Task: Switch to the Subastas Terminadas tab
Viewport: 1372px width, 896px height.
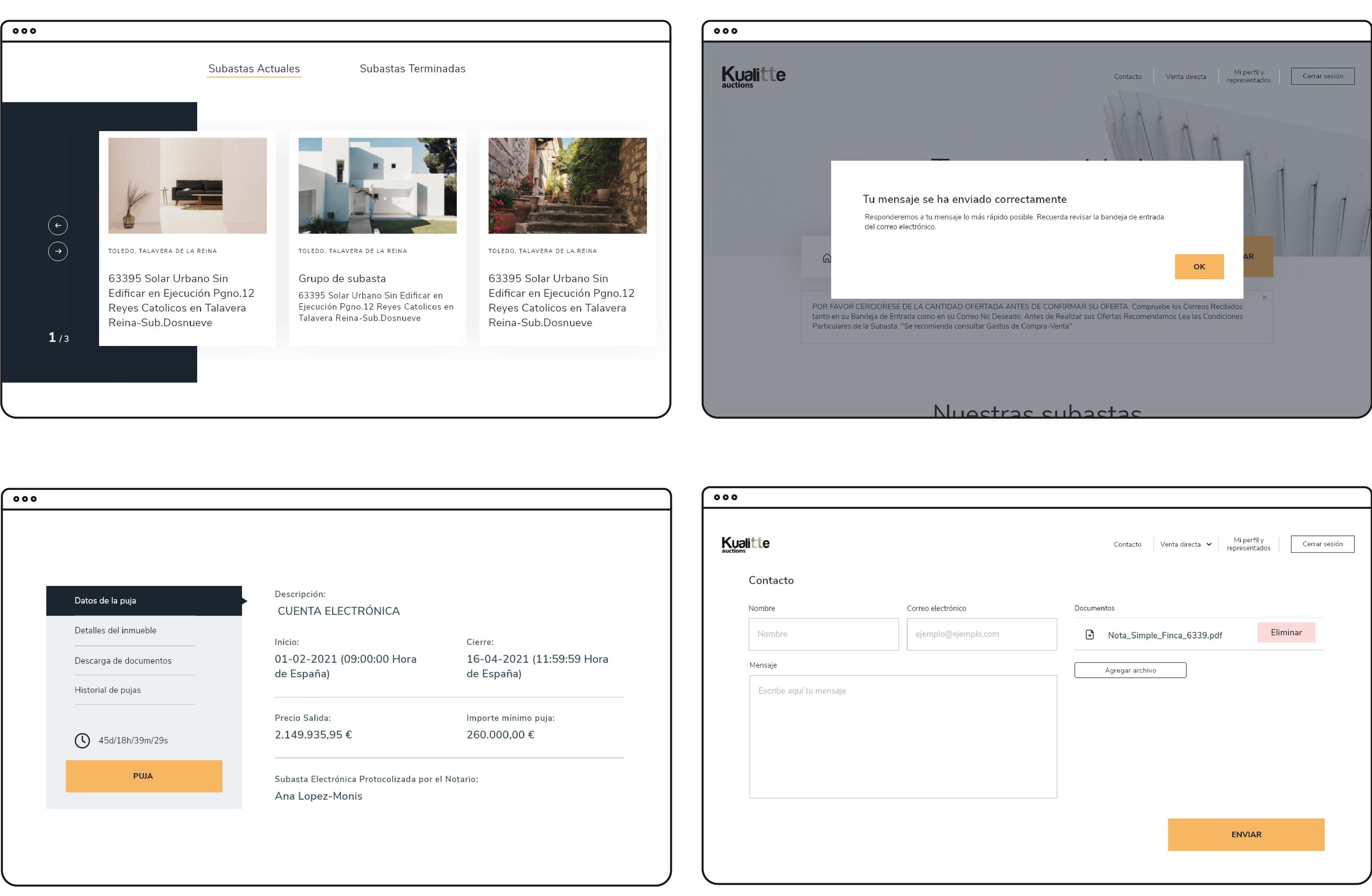Action: 413,69
